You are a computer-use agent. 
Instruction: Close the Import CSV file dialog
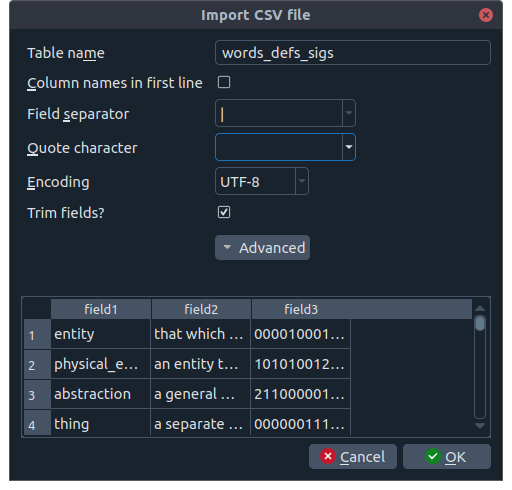[486, 15]
